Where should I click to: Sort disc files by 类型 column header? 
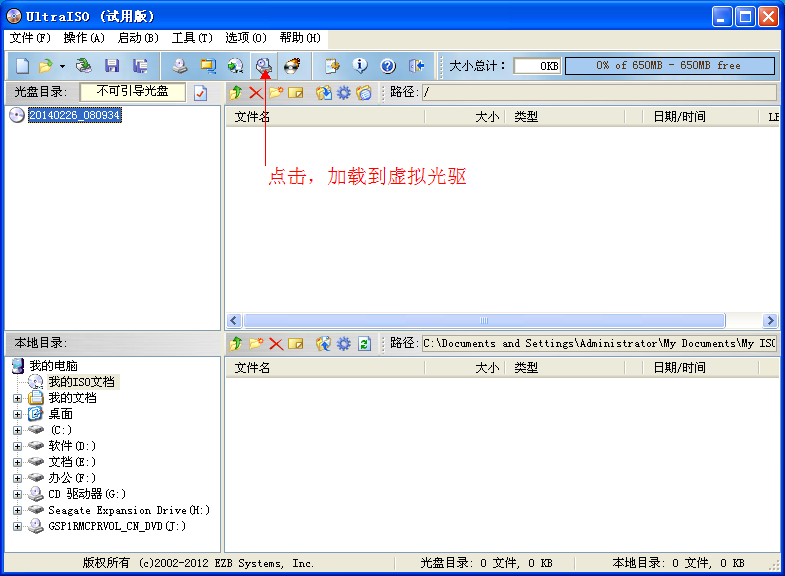pyautogui.click(x=565, y=117)
